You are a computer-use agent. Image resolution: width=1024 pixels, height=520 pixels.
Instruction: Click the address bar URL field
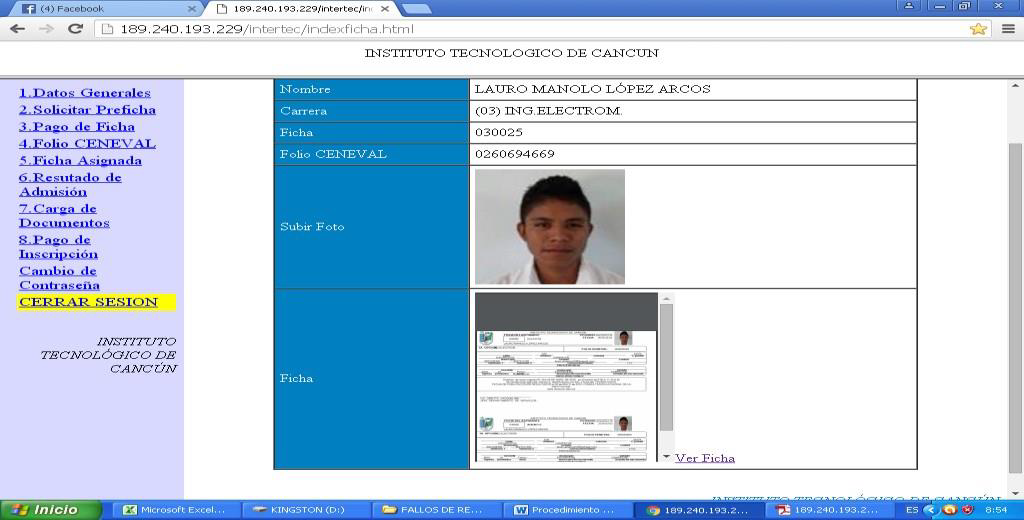point(532,29)
